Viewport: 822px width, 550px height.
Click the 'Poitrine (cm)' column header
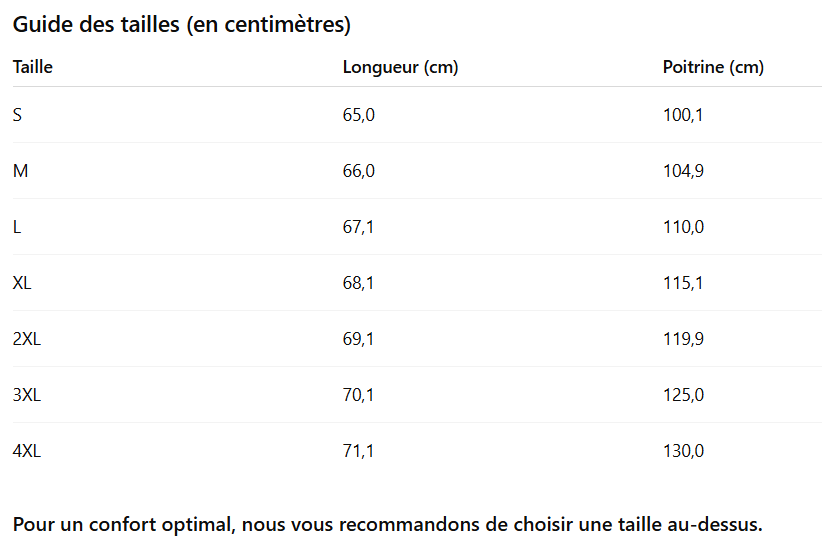coord(713,68)
